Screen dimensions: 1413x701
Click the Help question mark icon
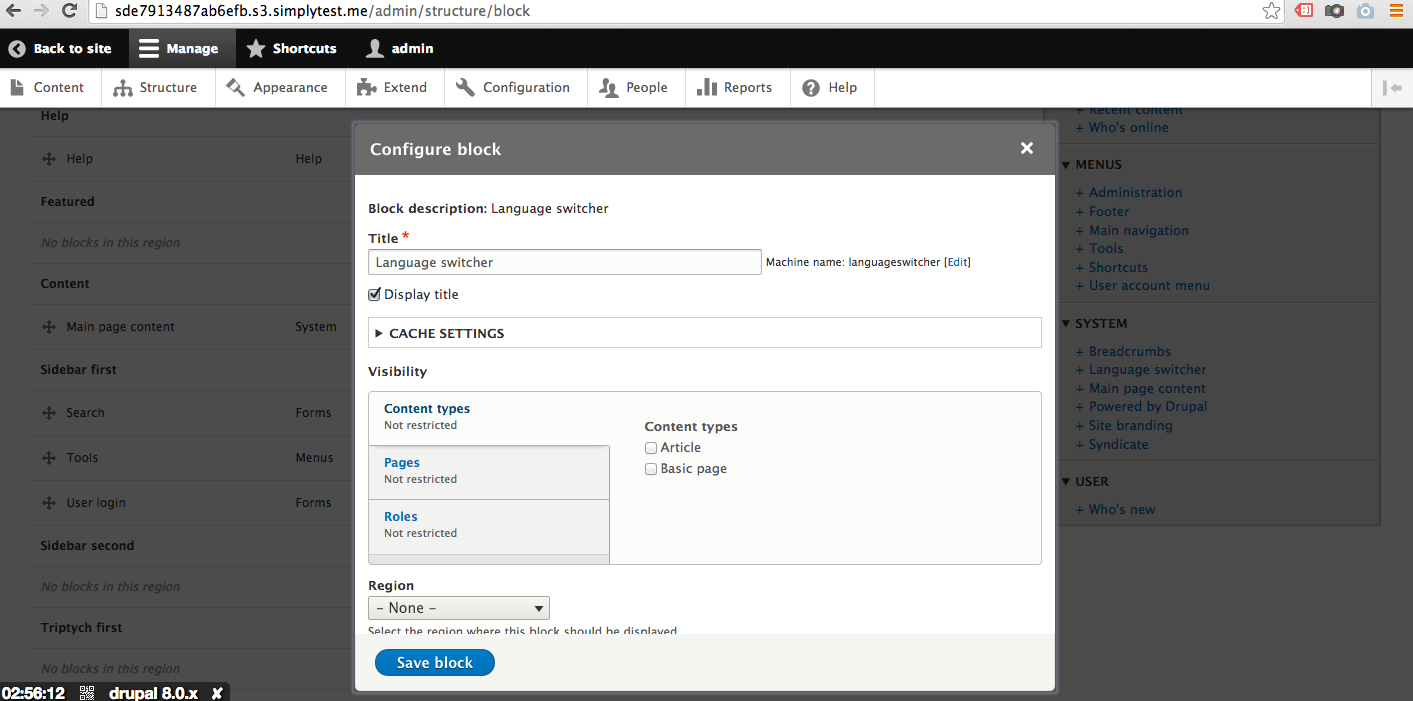[x=811, y=88]
